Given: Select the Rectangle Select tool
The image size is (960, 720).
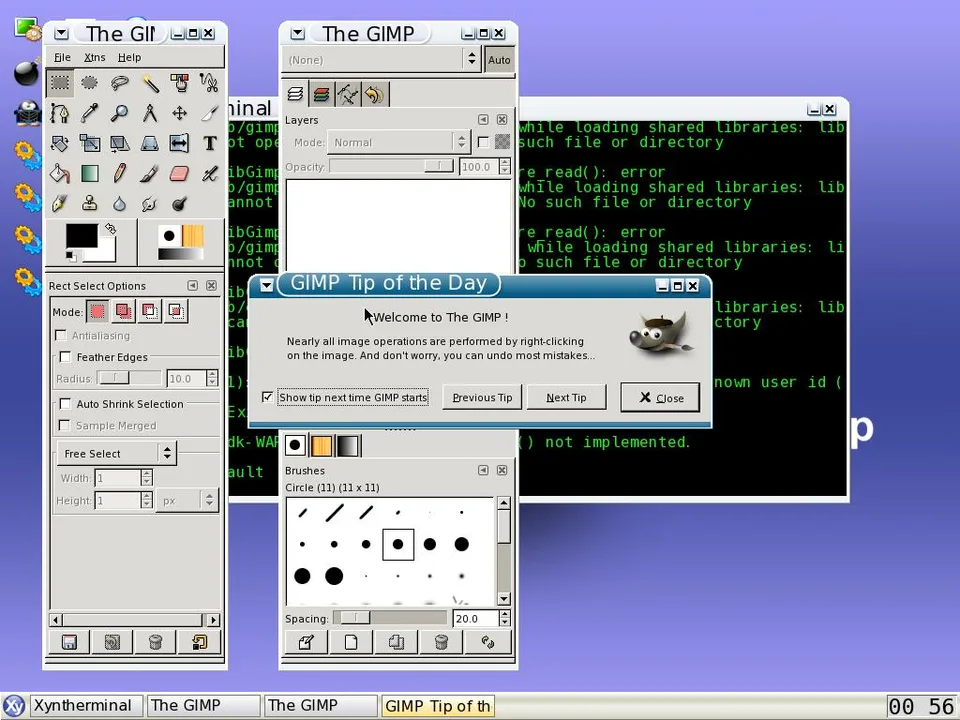Looking at the screenshot, I should (60, 83).
